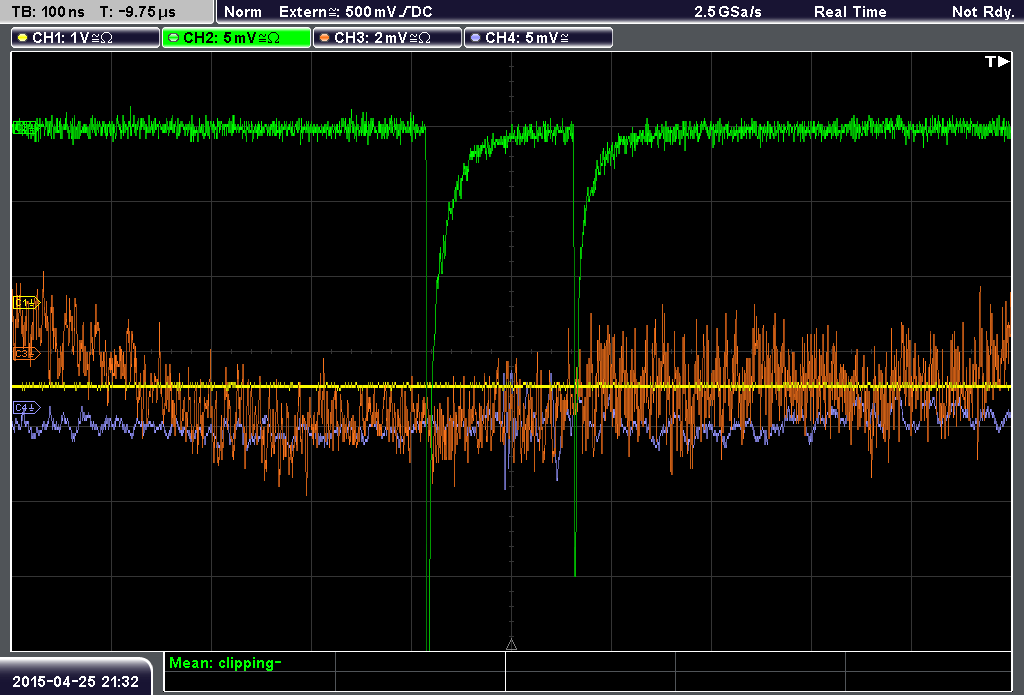Click the Extern 500 mV DC trigger source

[355, 12]
